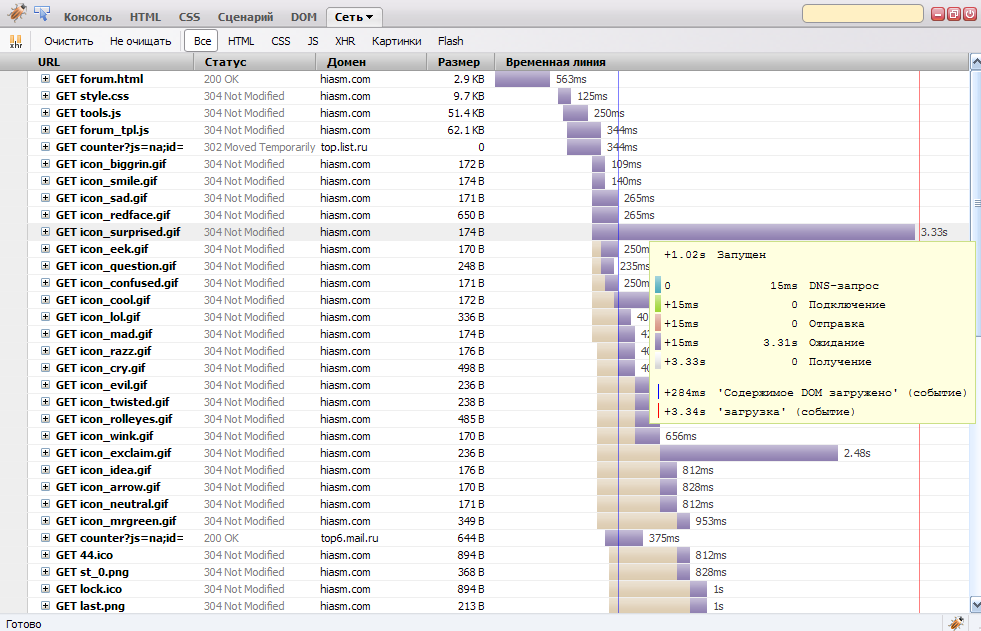Click the yellow search field
This screenshot has width=981, height=631.
(861, 14)
